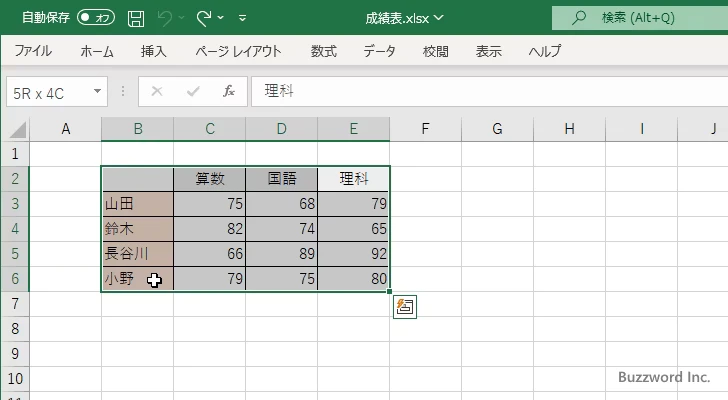Image resolution: width=728 pixels, height=400 pixels.
Task: Click the formula bar Cancel X icon
Action: [x=156, y=91]
